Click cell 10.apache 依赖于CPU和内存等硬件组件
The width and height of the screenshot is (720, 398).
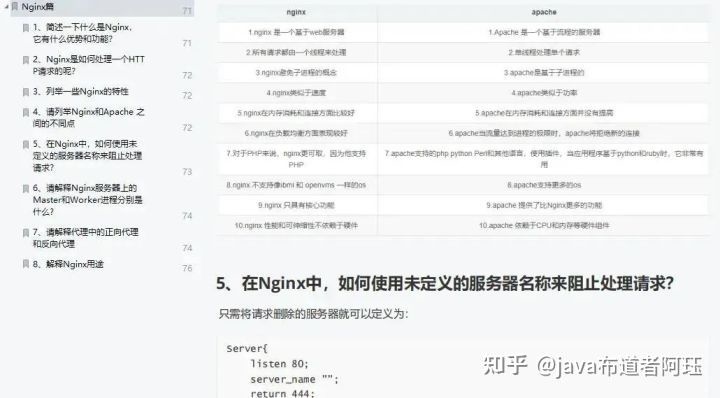[x=544, y=225]
